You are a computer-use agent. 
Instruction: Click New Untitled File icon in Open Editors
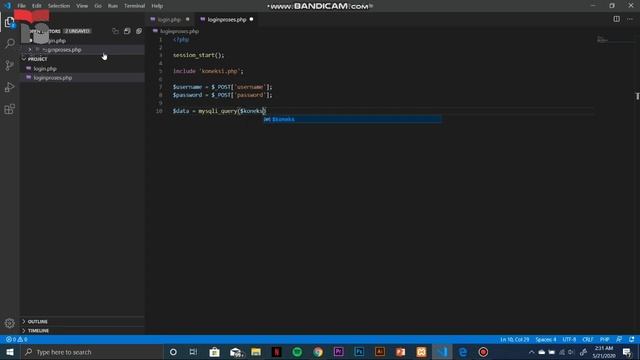click(116, 31)
